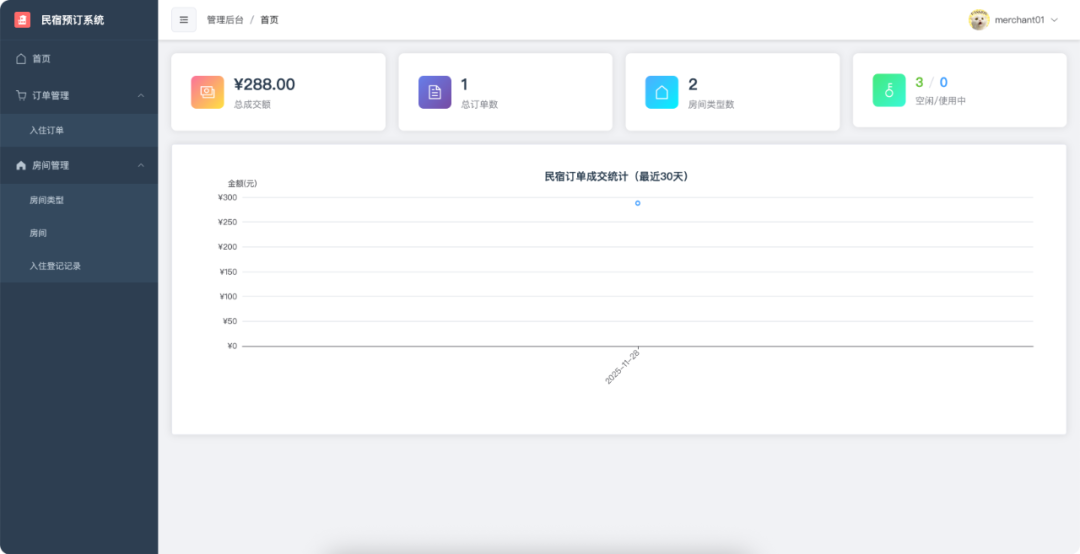This screenshot has width=1080, height=554.
Task: Click the merchant01 avatar image
Action: (x=979, y=20)
